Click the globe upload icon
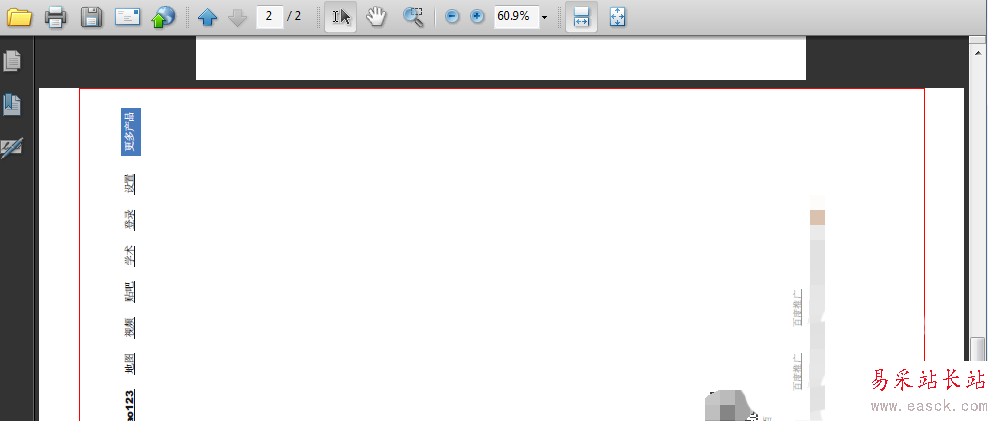The image size is (988, 421). [x=163, y=17]
